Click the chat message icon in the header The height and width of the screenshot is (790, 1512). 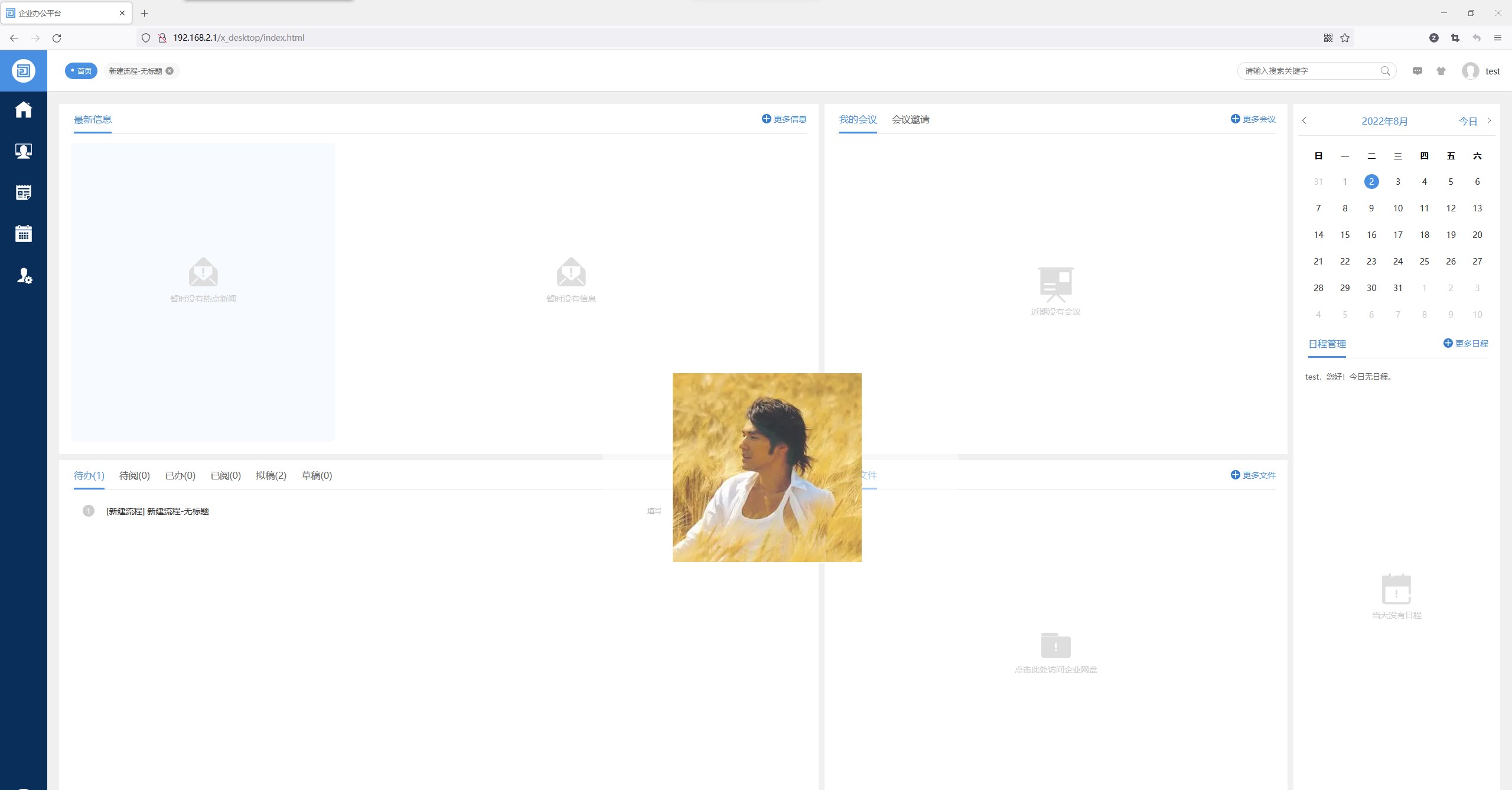click(1417, 71)
